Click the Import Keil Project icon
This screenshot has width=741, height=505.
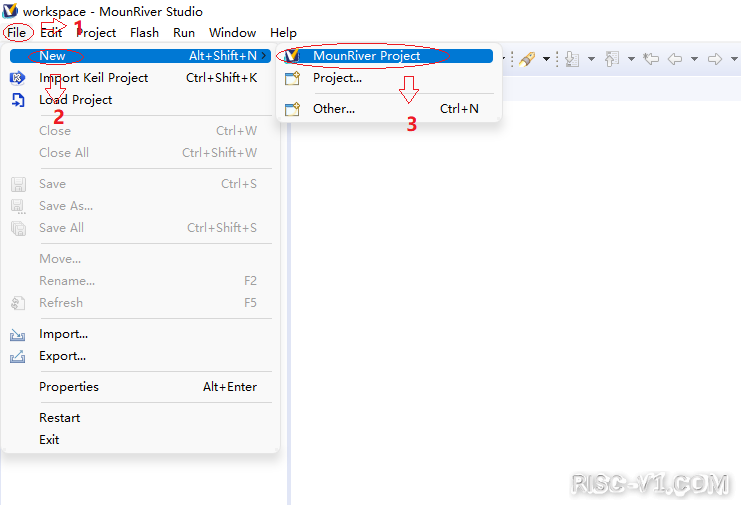[x=17, y=78]
